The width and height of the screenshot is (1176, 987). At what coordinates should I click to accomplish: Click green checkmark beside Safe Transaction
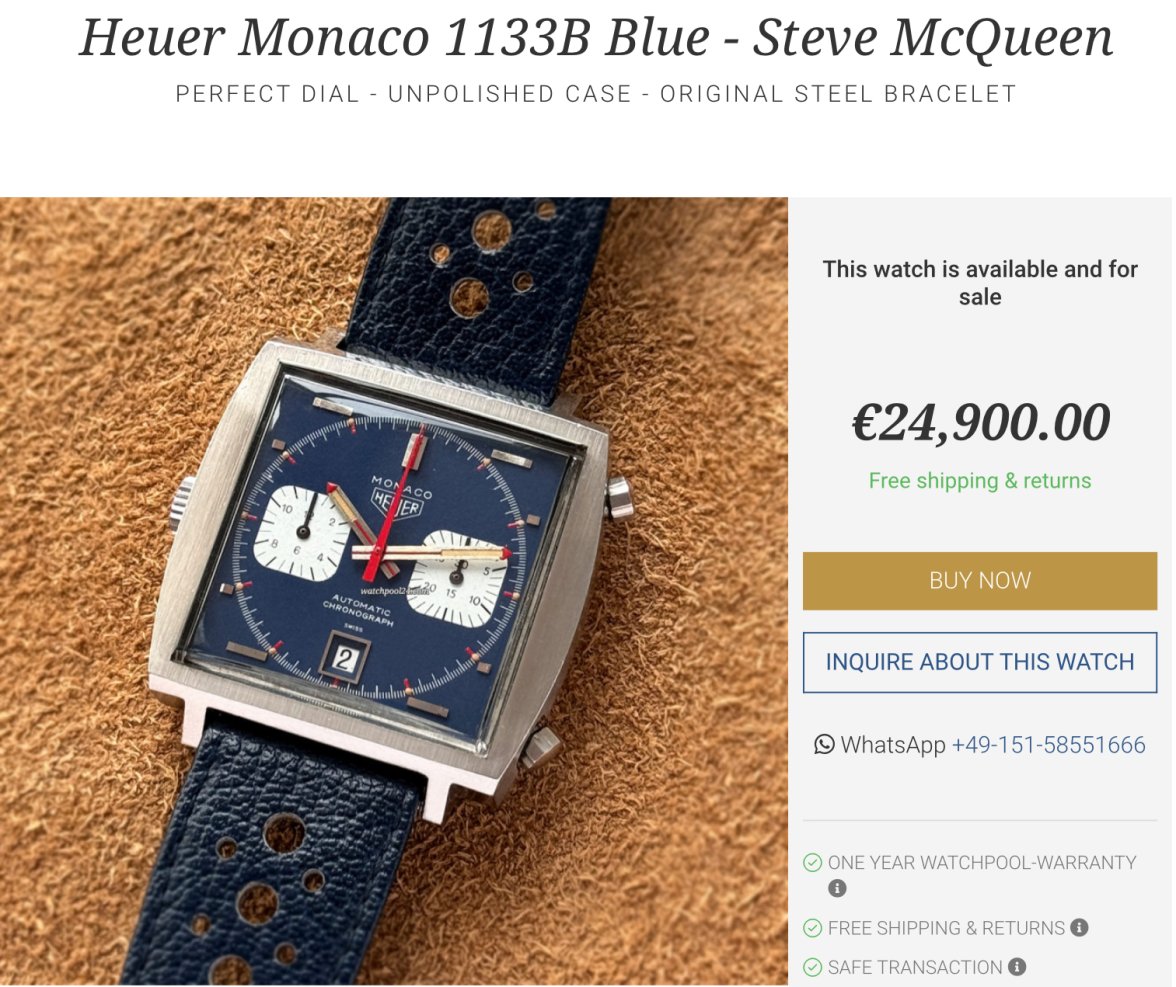pyautogui.click(x=812, y=967)
